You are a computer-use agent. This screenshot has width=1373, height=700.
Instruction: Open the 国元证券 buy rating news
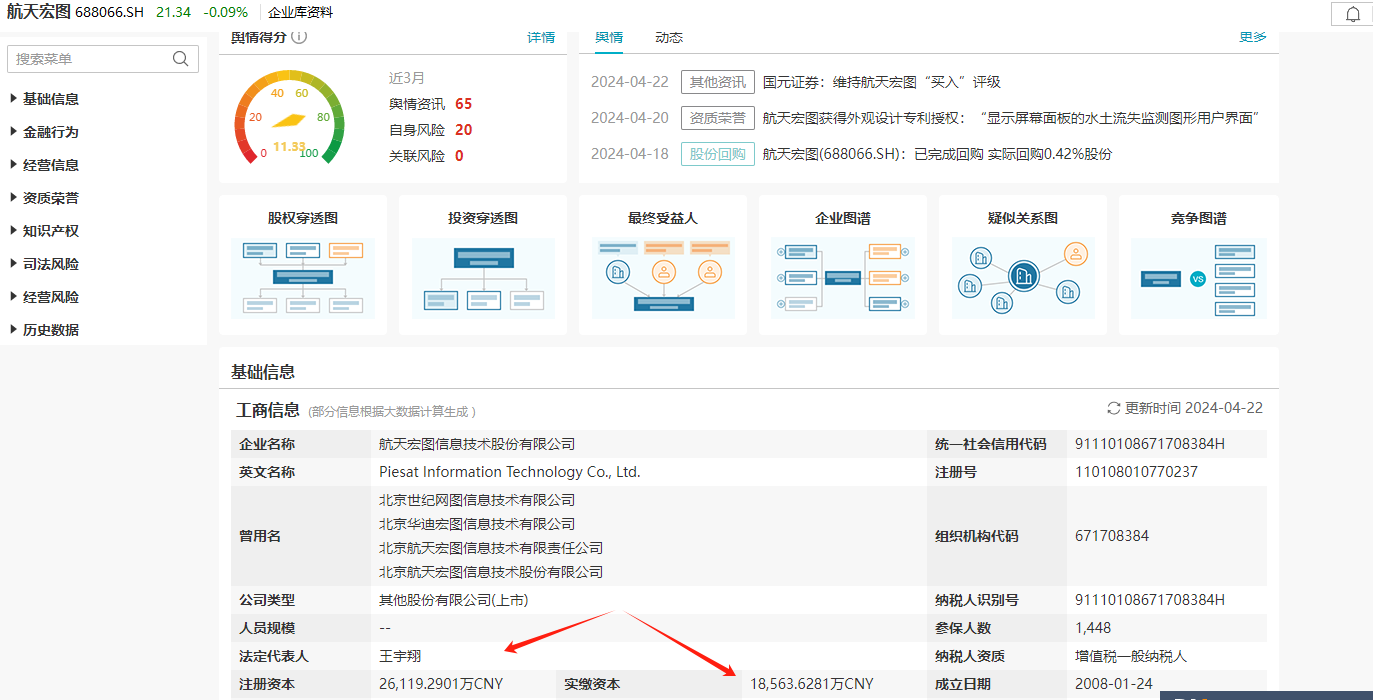881,82
